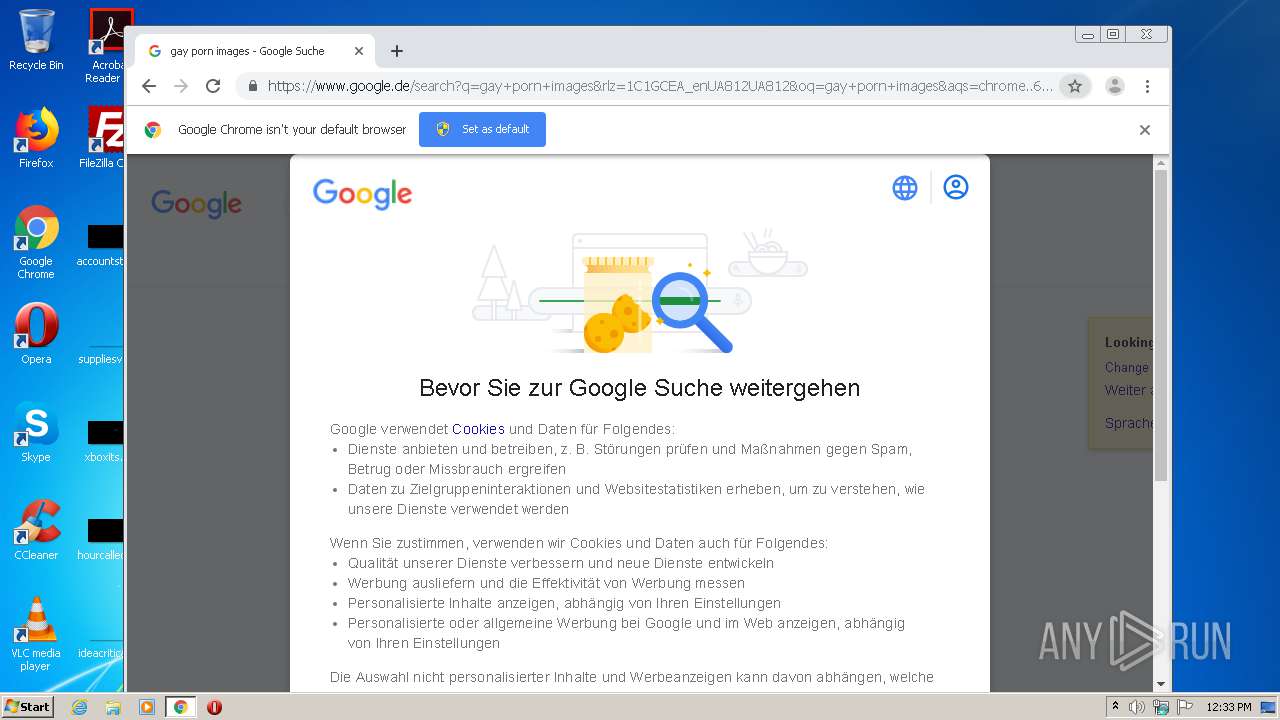Image resolution: width=1280 pixels, height=720 pixels.
Task: Open the Windows Start menu
Action: (x=27, y=707)
